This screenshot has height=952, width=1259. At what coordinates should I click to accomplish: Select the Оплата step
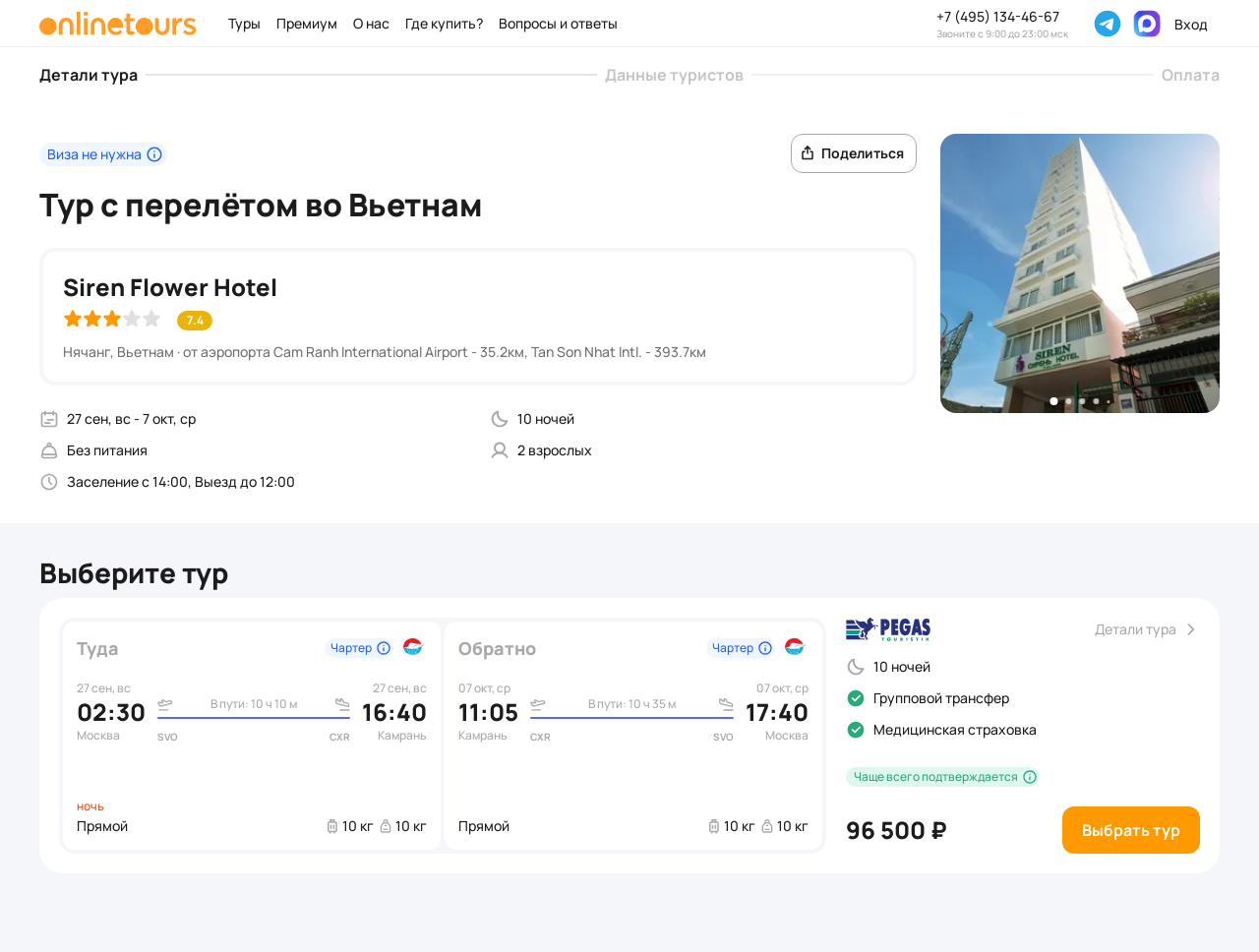[x=1190, y=75]
